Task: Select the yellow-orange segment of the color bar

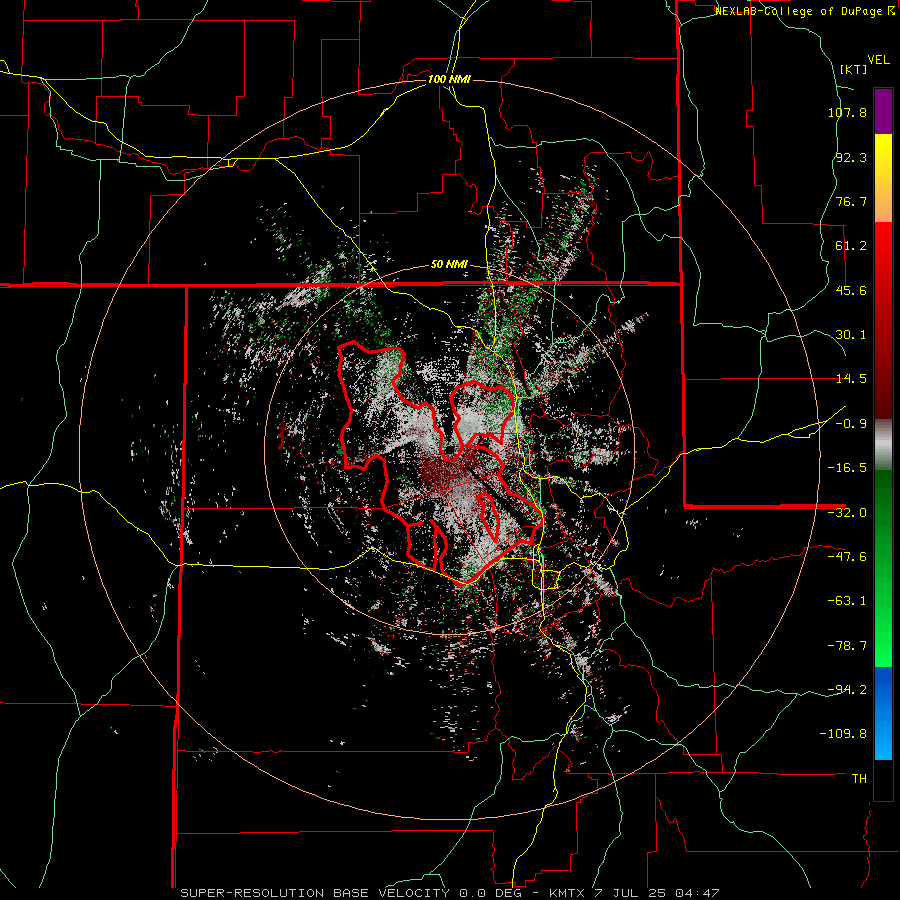Action: click(883, 178)
